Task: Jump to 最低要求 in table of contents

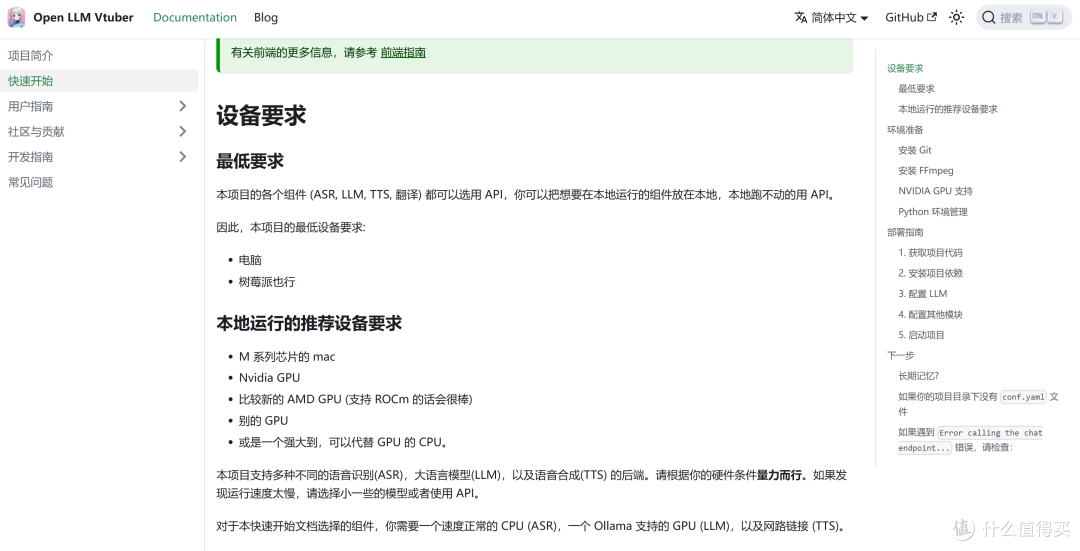Action: [916, 88]
